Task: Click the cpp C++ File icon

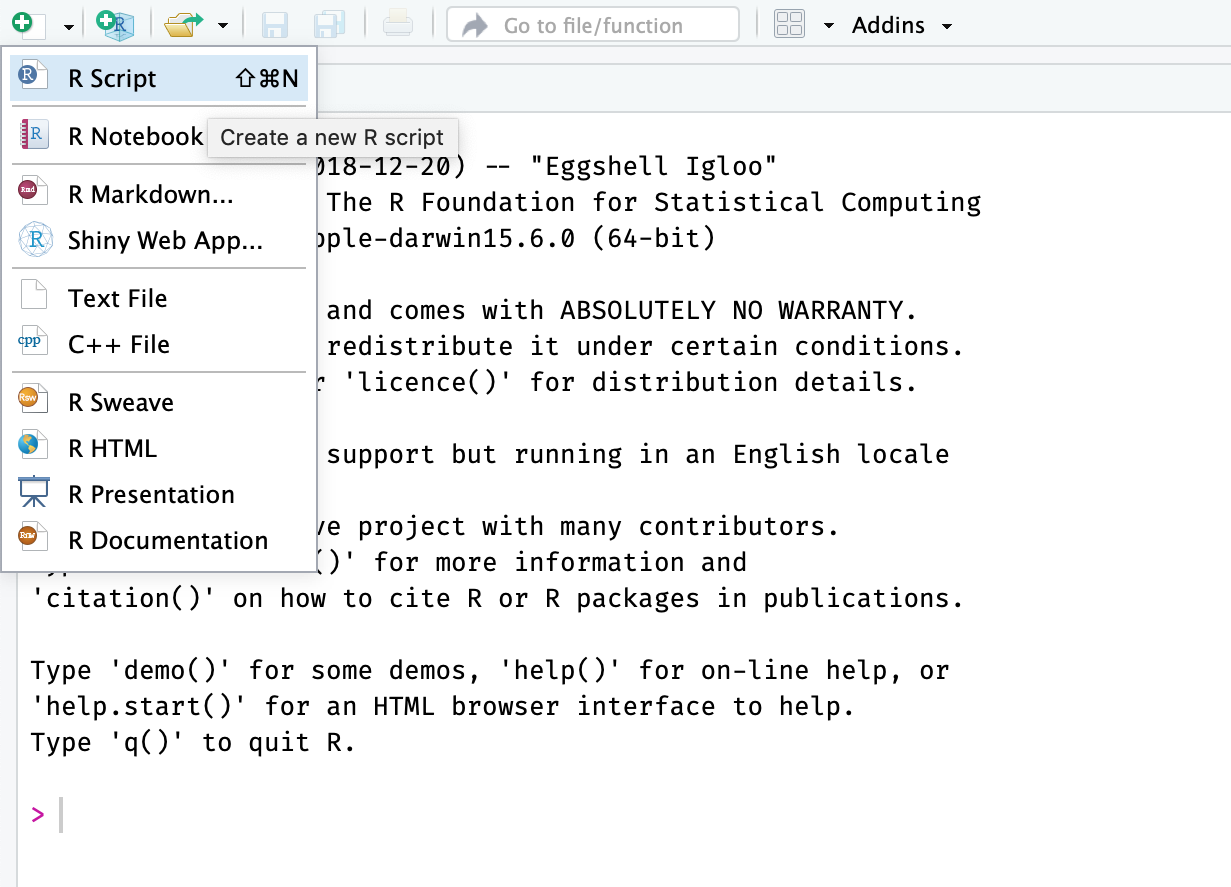Action: [x=34, y=342]
